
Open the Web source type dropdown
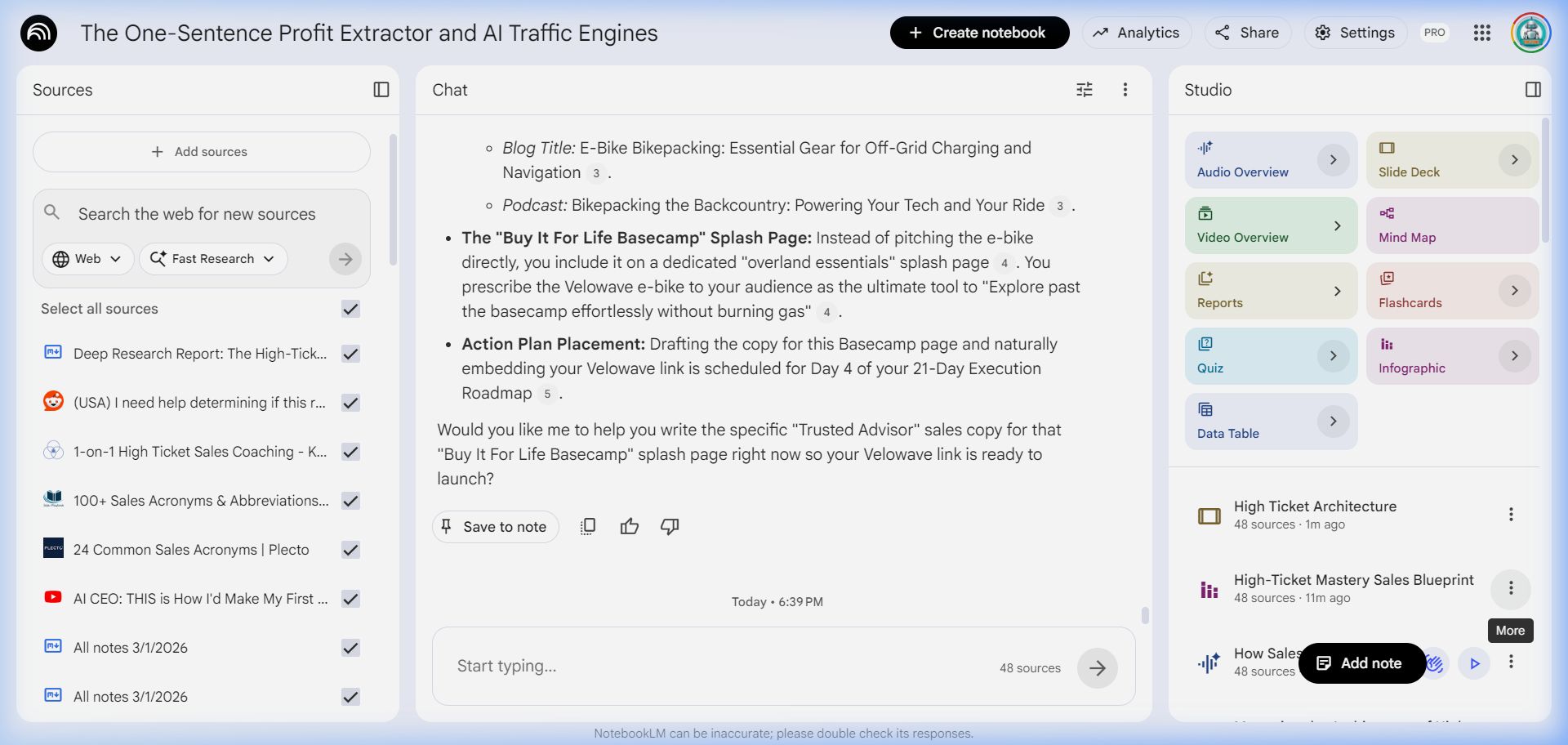[x=87, y=259]
